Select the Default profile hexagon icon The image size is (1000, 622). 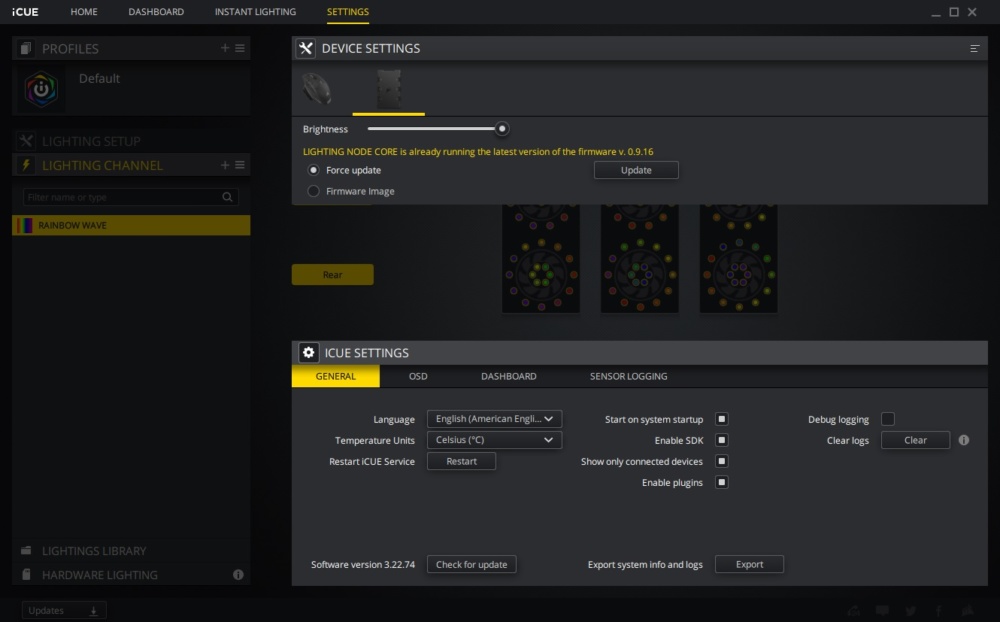point(41,89)
